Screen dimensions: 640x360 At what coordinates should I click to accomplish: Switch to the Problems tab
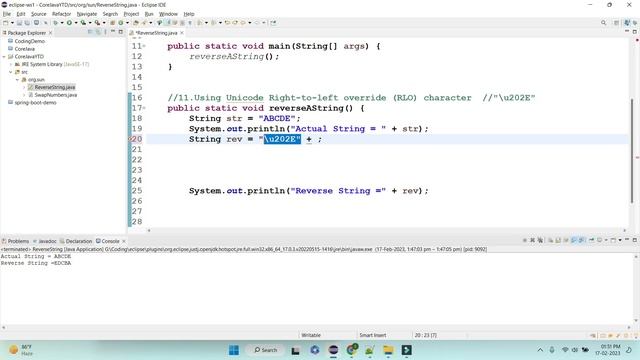(16, 241)
